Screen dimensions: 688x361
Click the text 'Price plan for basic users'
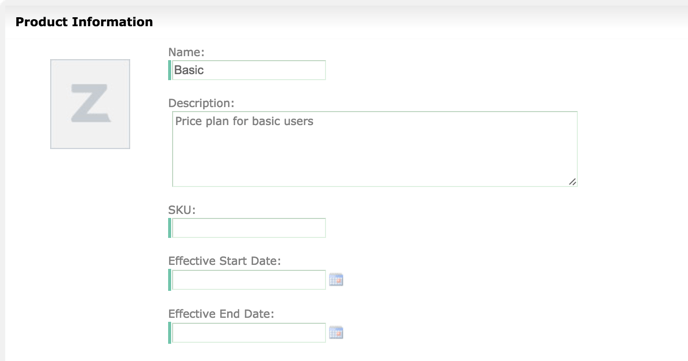tap(244, 121)
